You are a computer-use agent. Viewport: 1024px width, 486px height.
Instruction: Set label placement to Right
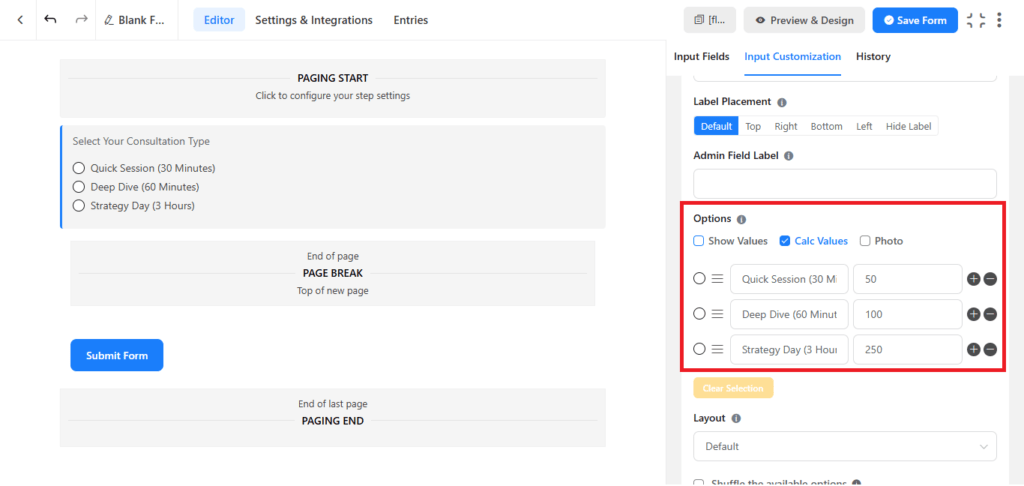[x=786, y=126]
